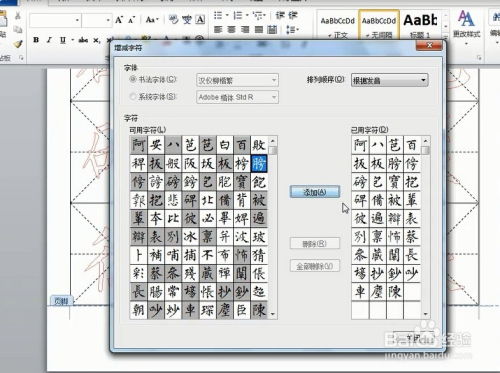Screen dimensions: 500x373
Task: Select character 敗 in available characters
Action: [259, 145]
